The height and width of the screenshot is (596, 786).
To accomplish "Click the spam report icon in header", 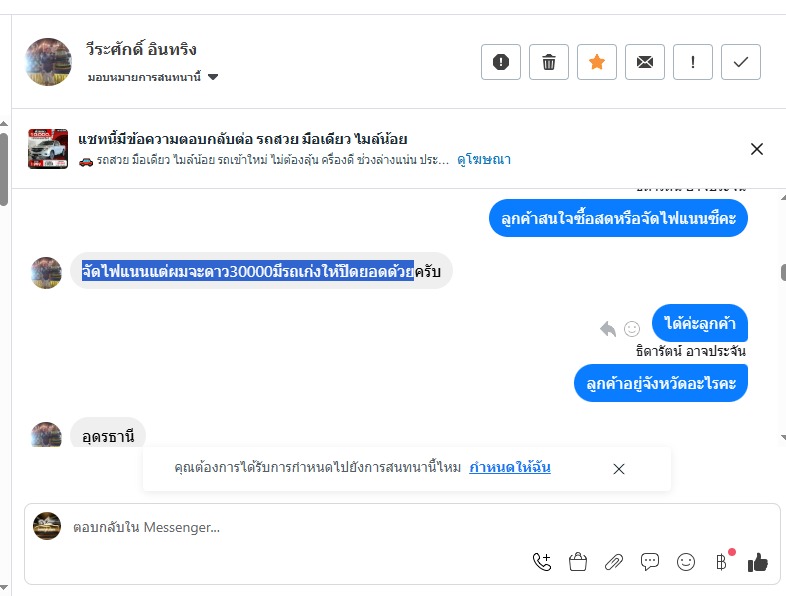I will (x=501, y=62).
